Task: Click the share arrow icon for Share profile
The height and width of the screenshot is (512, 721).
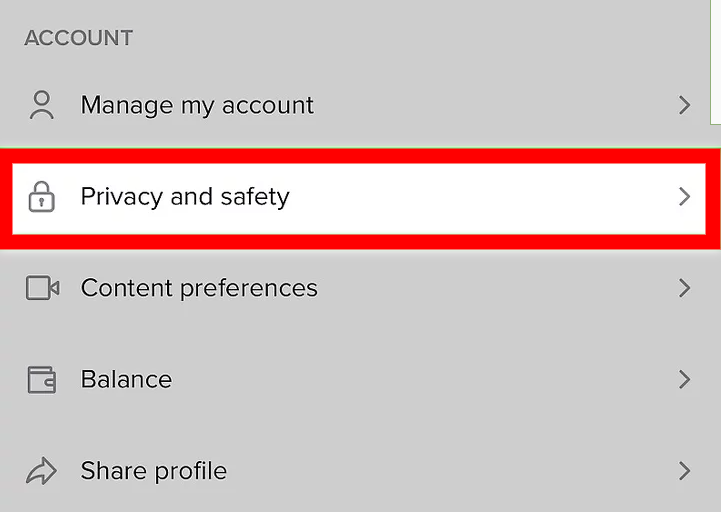Action: (x=41, y=471)
